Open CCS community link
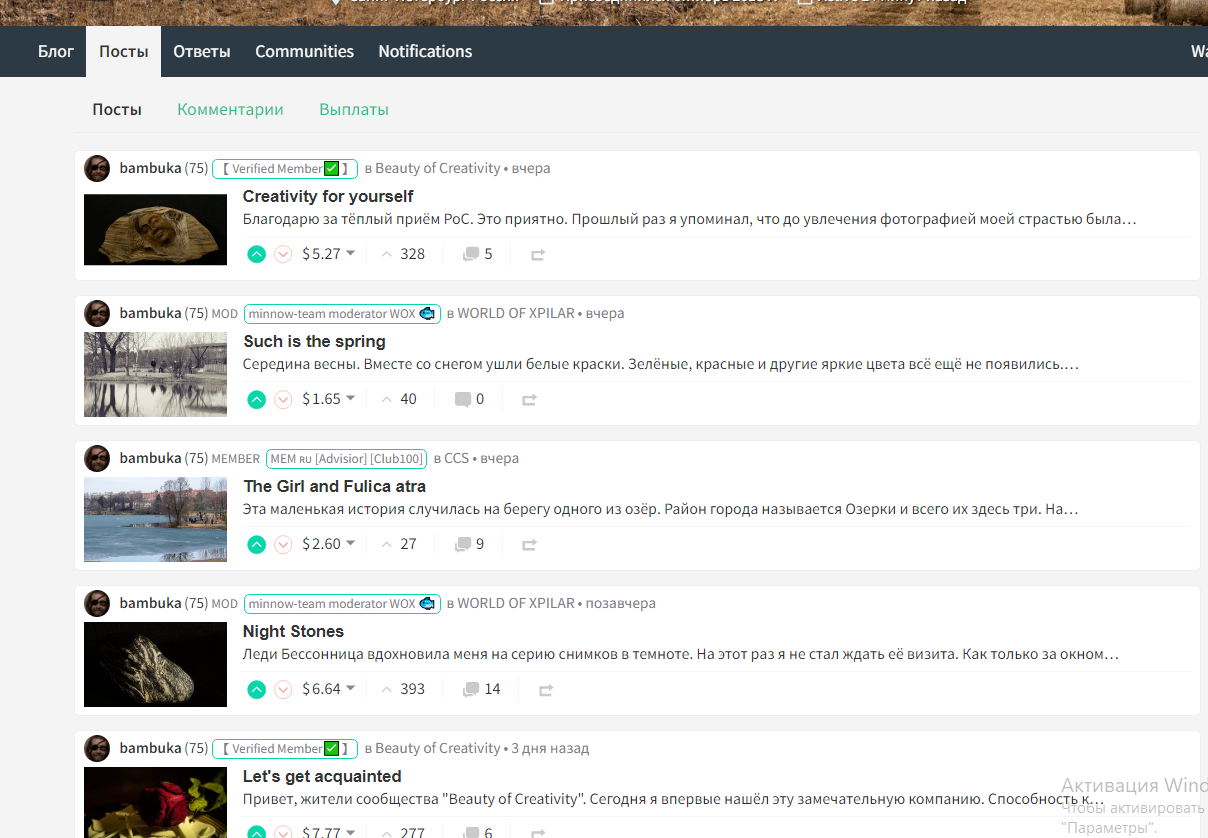Image resolution: width=1208 pixels, height=838 pixels. pos(456,458)
